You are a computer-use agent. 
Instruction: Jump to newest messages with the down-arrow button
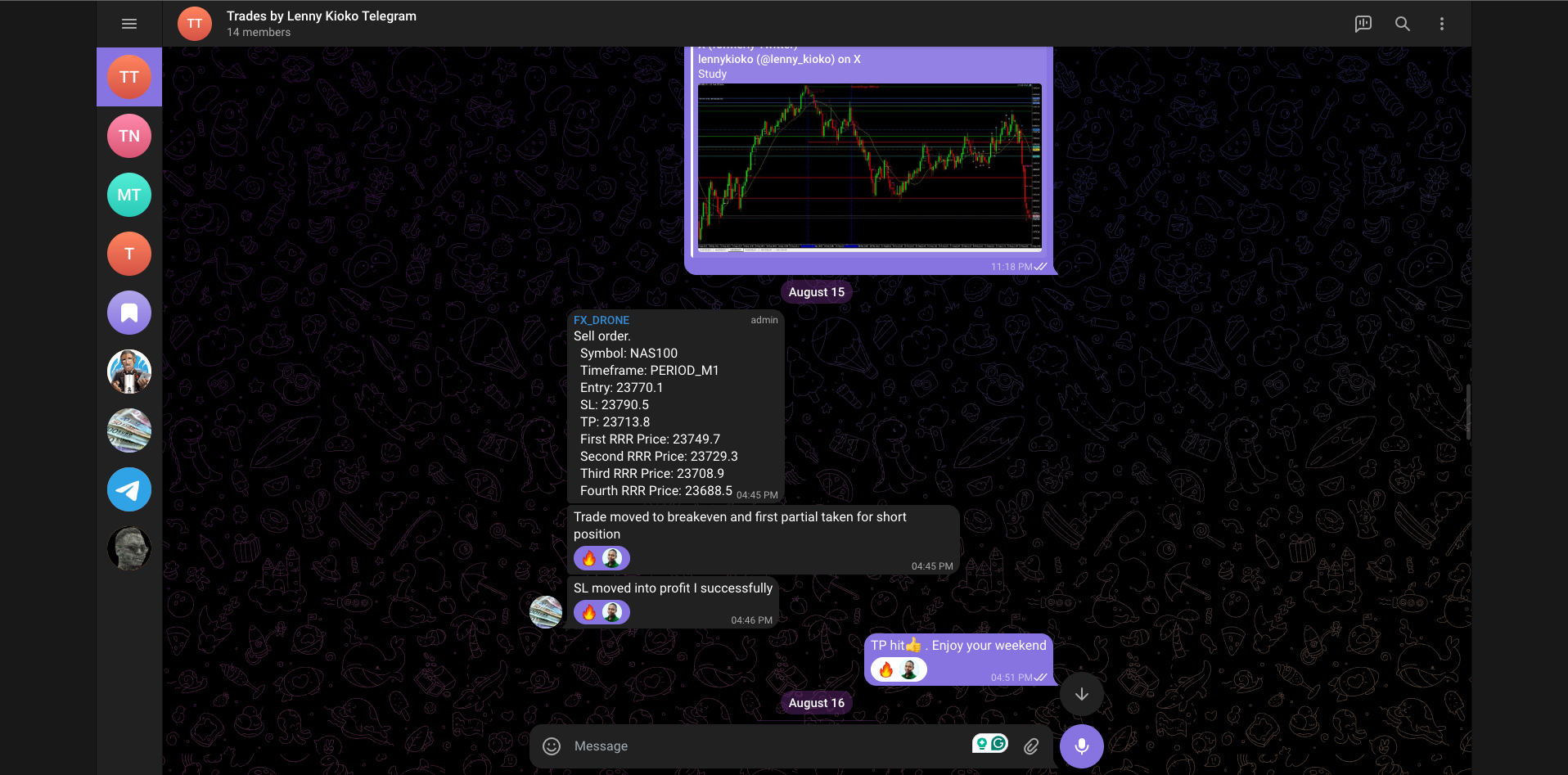(x=1081, y=693)
